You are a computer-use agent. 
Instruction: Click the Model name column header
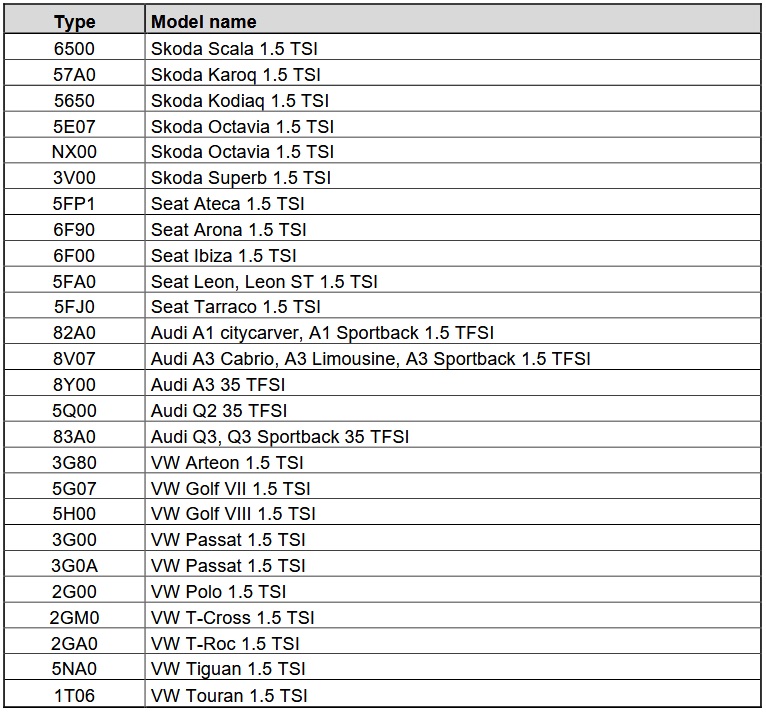[203, 21]
